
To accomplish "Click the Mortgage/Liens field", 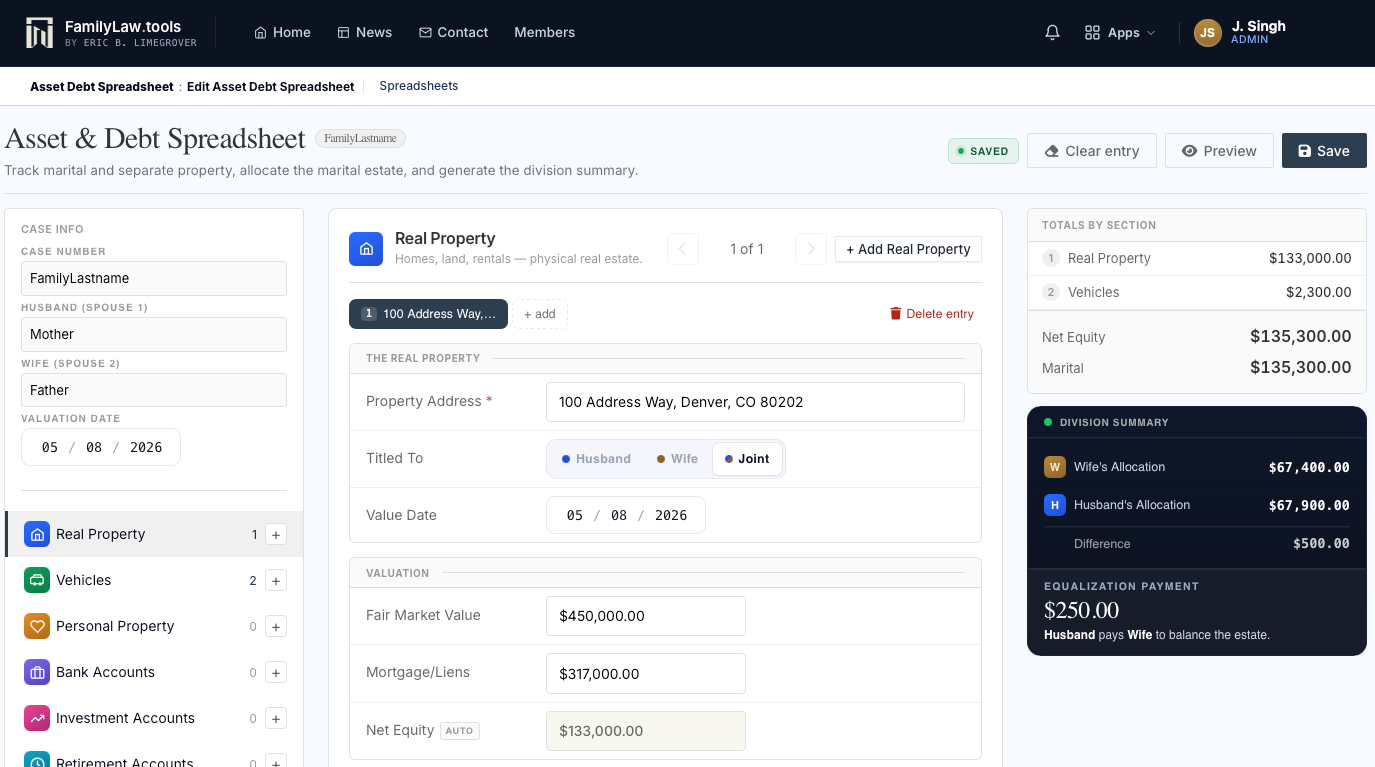I will click(x=646, y=674).
